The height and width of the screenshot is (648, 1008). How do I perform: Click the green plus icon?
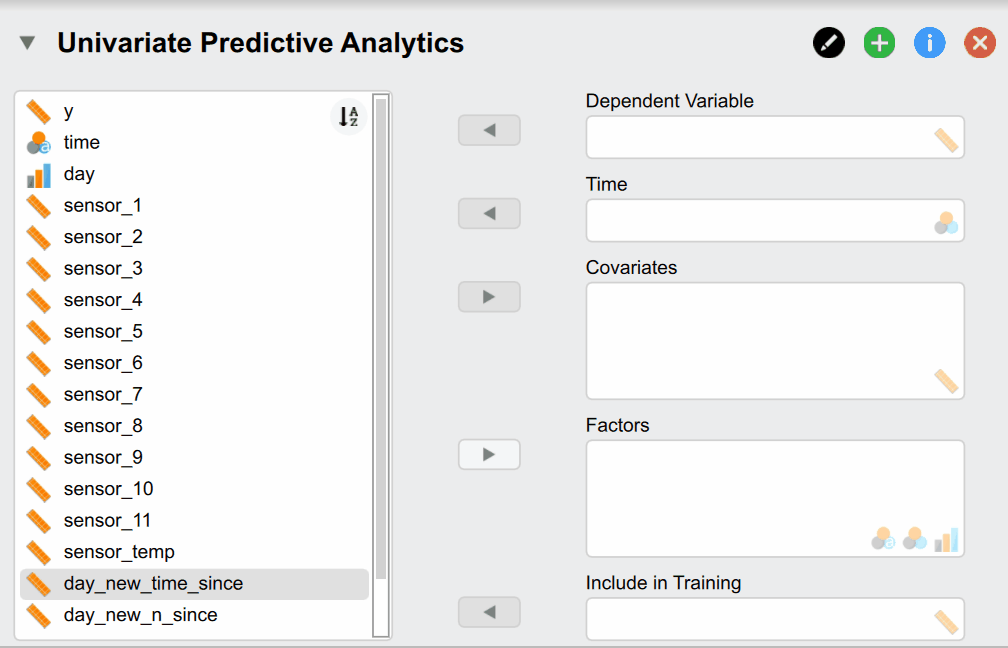[x=879, y=43]
